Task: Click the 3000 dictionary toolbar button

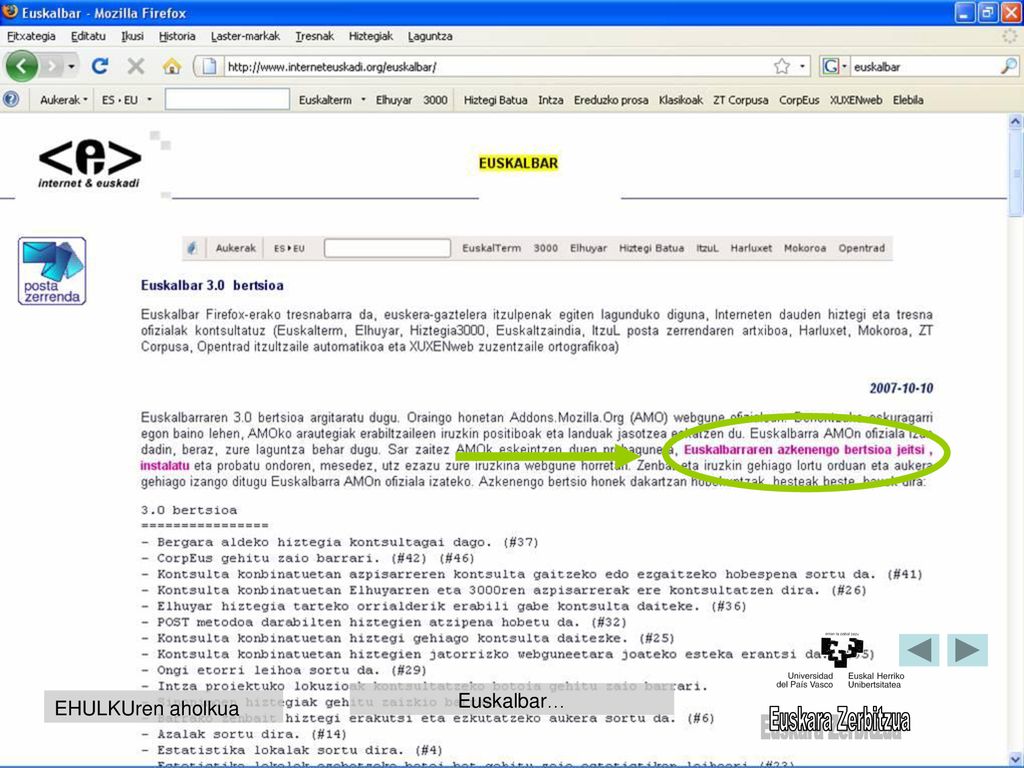Action: pos(435,100)
